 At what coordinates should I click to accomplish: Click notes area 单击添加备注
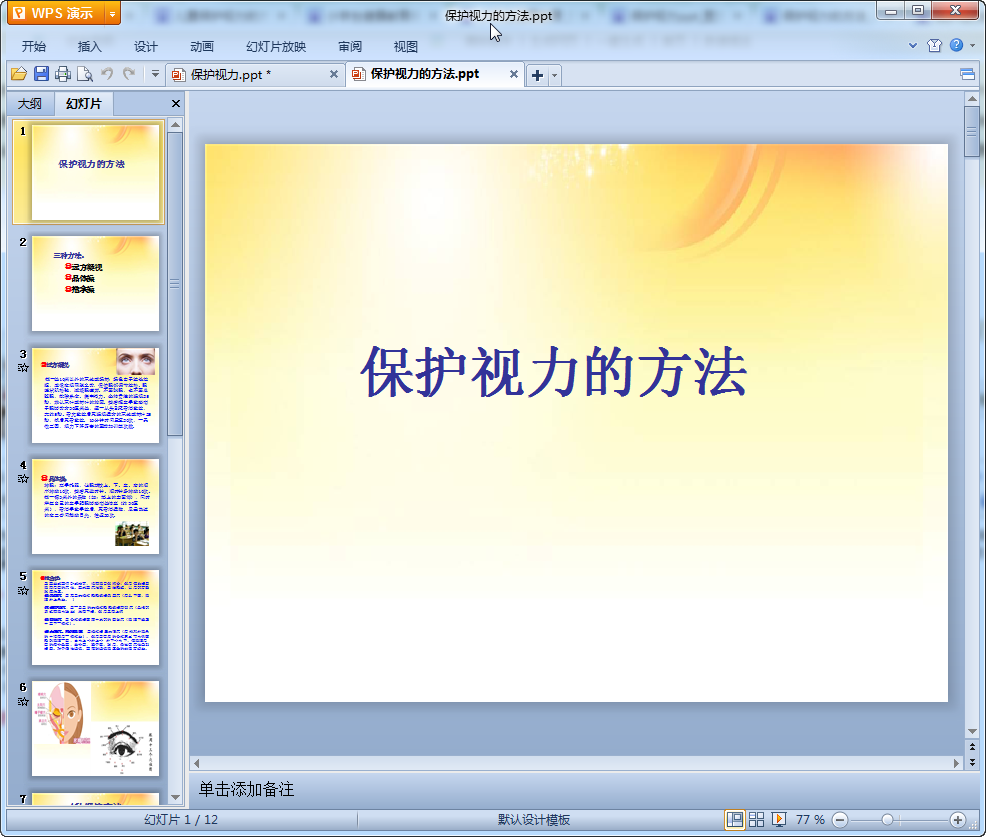pos(246,789)
